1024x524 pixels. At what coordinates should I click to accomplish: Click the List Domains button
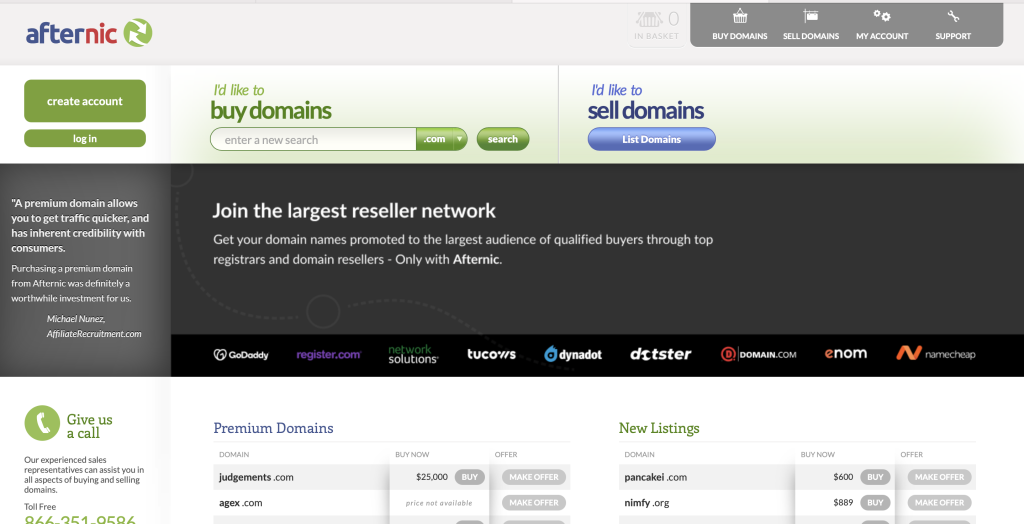click(651, 140)
